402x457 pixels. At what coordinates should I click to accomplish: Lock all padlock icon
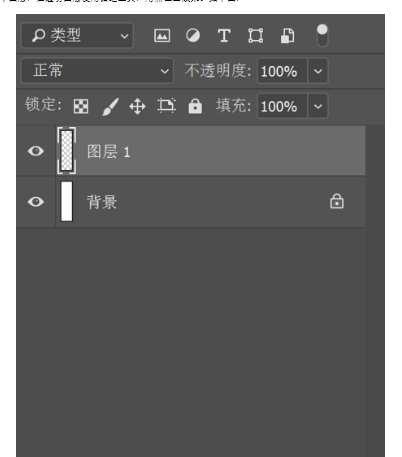pyautogui.click(x=195, y=106)
